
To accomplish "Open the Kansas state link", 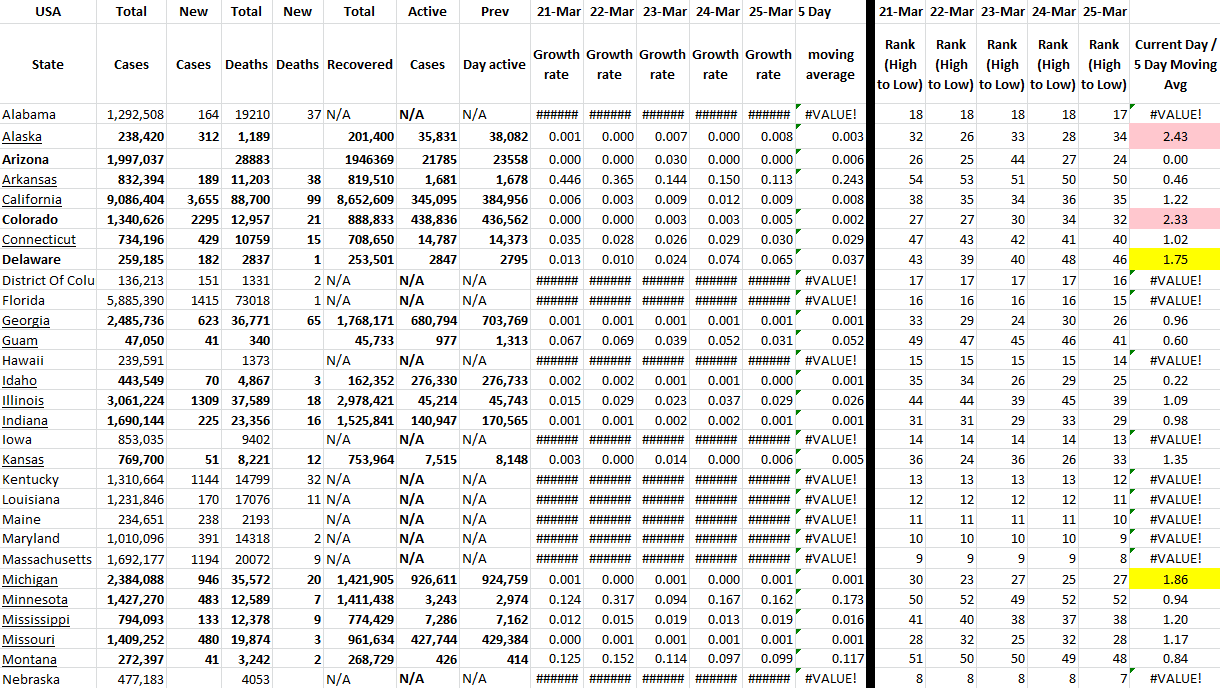I will pos(23,460).
